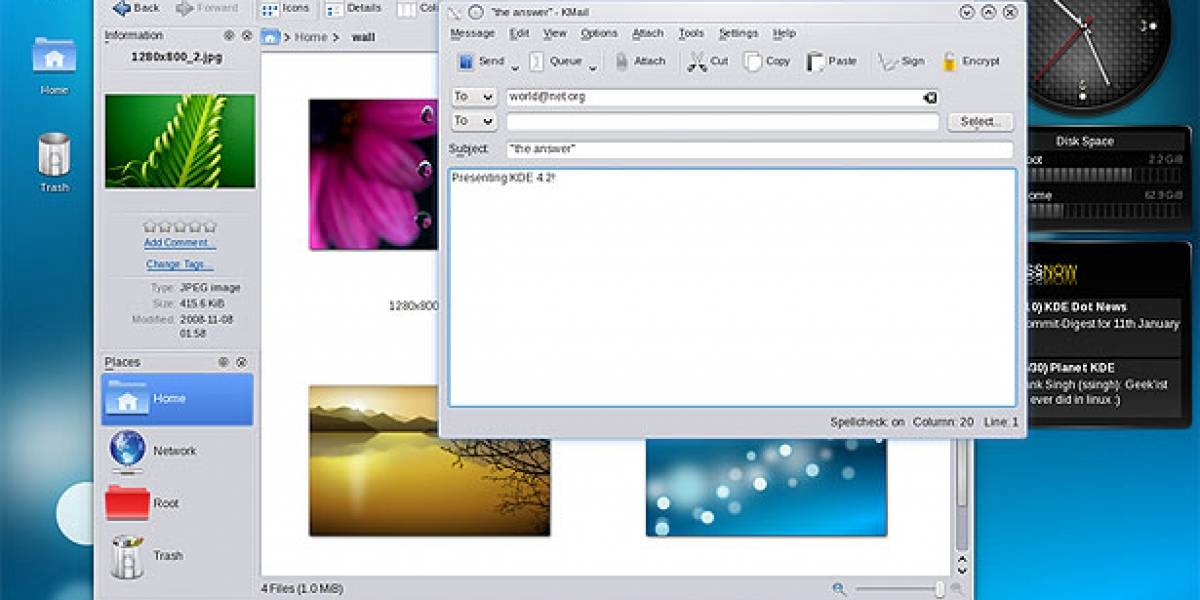Image resolution: width=1200 pixels, height=600 pixels.
Task: Open the Options menu in KMail
Action: pyautogui.click(x=599, y=33)
